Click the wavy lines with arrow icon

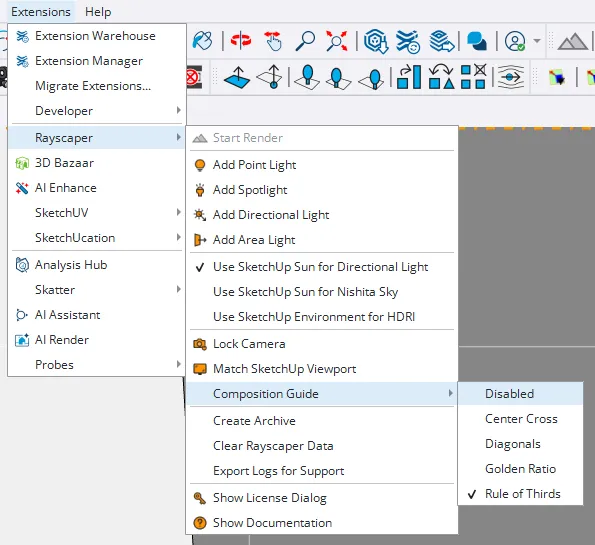[511, 77]
